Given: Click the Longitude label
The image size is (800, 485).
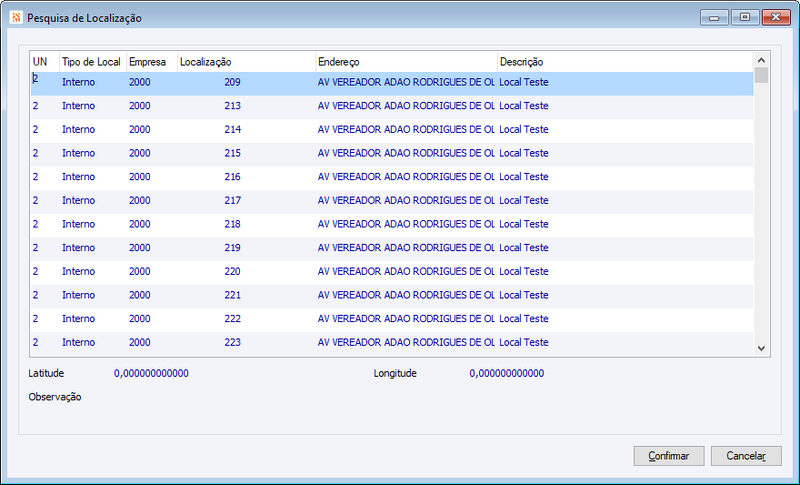Looking at the screenshot, I should point(395,373).
